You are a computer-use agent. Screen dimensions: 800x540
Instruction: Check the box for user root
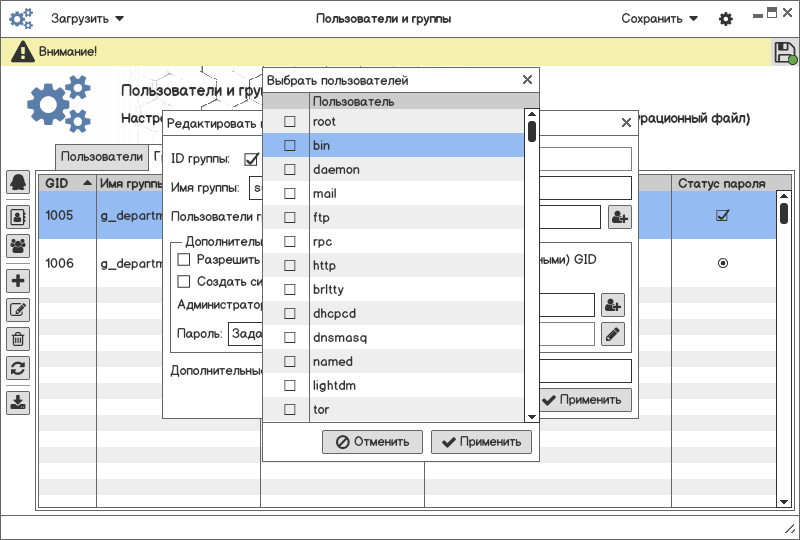pos(290,122)
